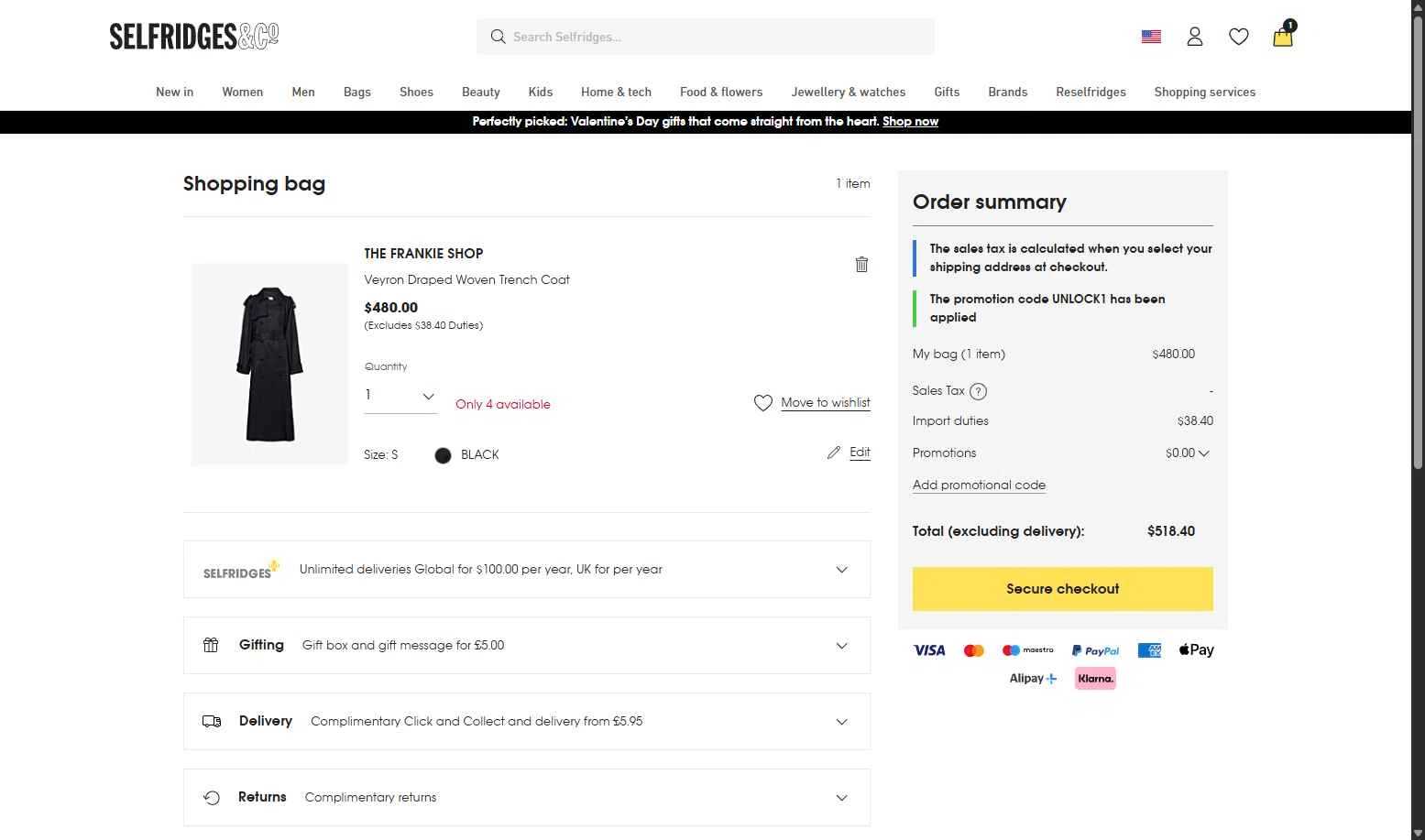Expand the Returns section
Screen dimensions: 1425x840
[x=527, y=798]
